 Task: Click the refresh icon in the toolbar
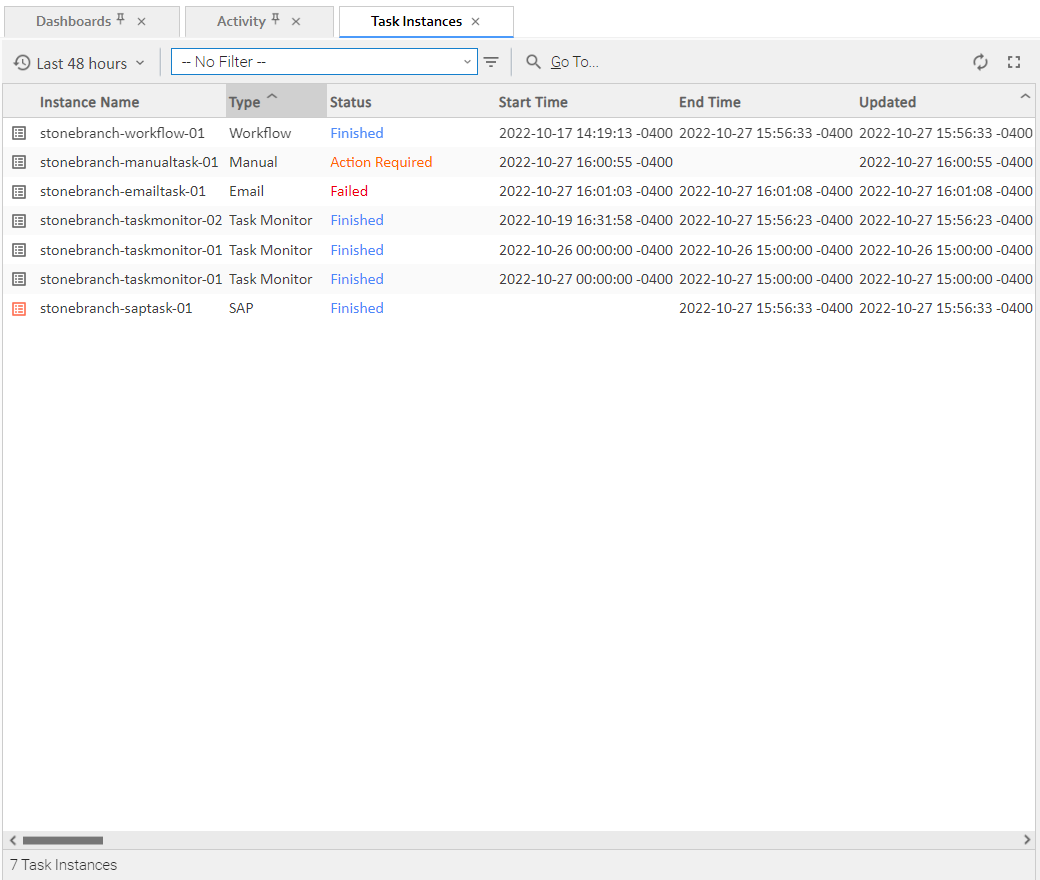click(980, 62)
